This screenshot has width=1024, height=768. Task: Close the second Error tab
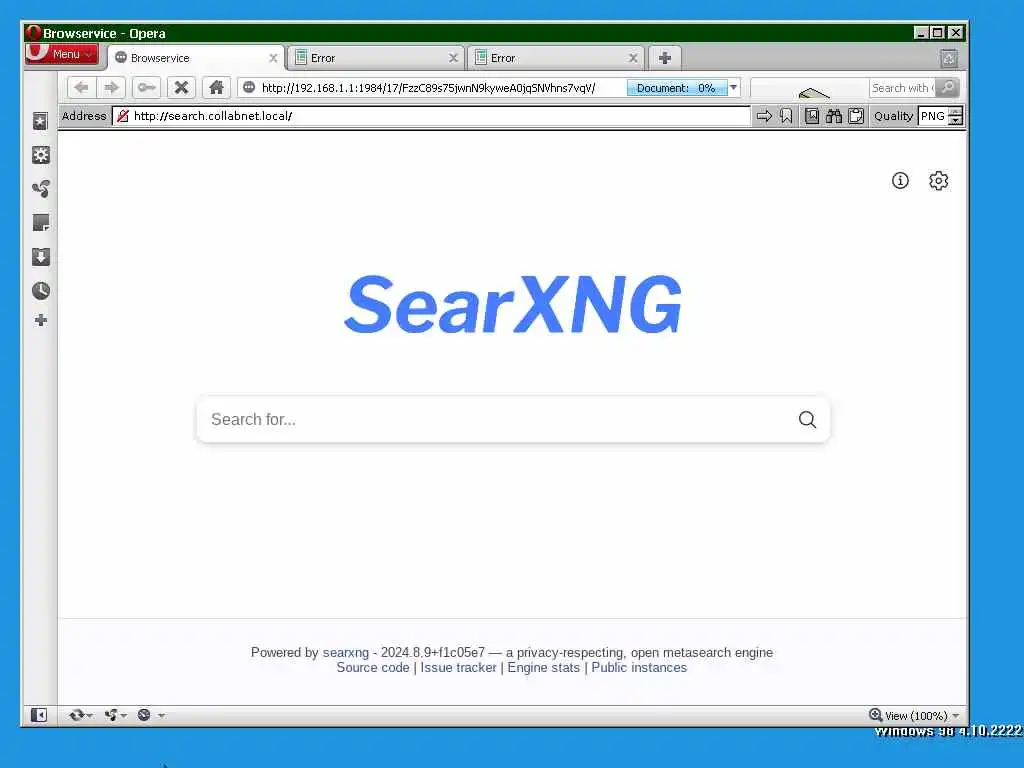[633, 58]
